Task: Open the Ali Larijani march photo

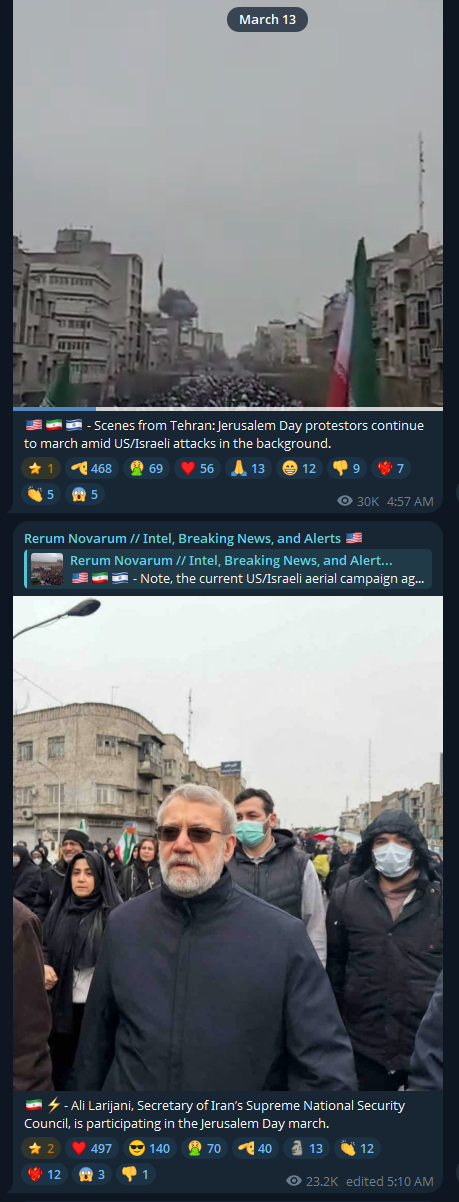Action: [228, 844]
